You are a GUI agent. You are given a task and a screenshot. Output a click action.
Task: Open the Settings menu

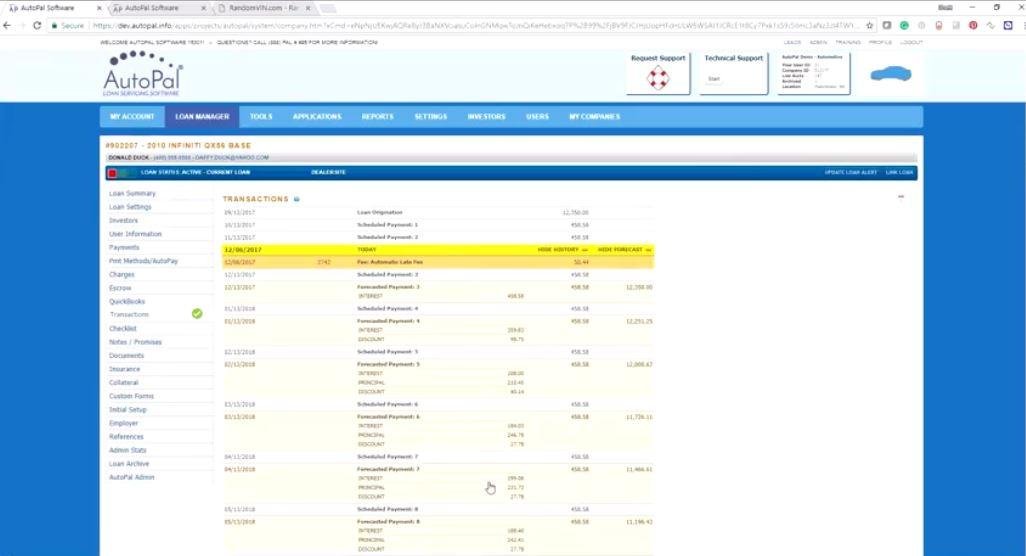point(431,116)
